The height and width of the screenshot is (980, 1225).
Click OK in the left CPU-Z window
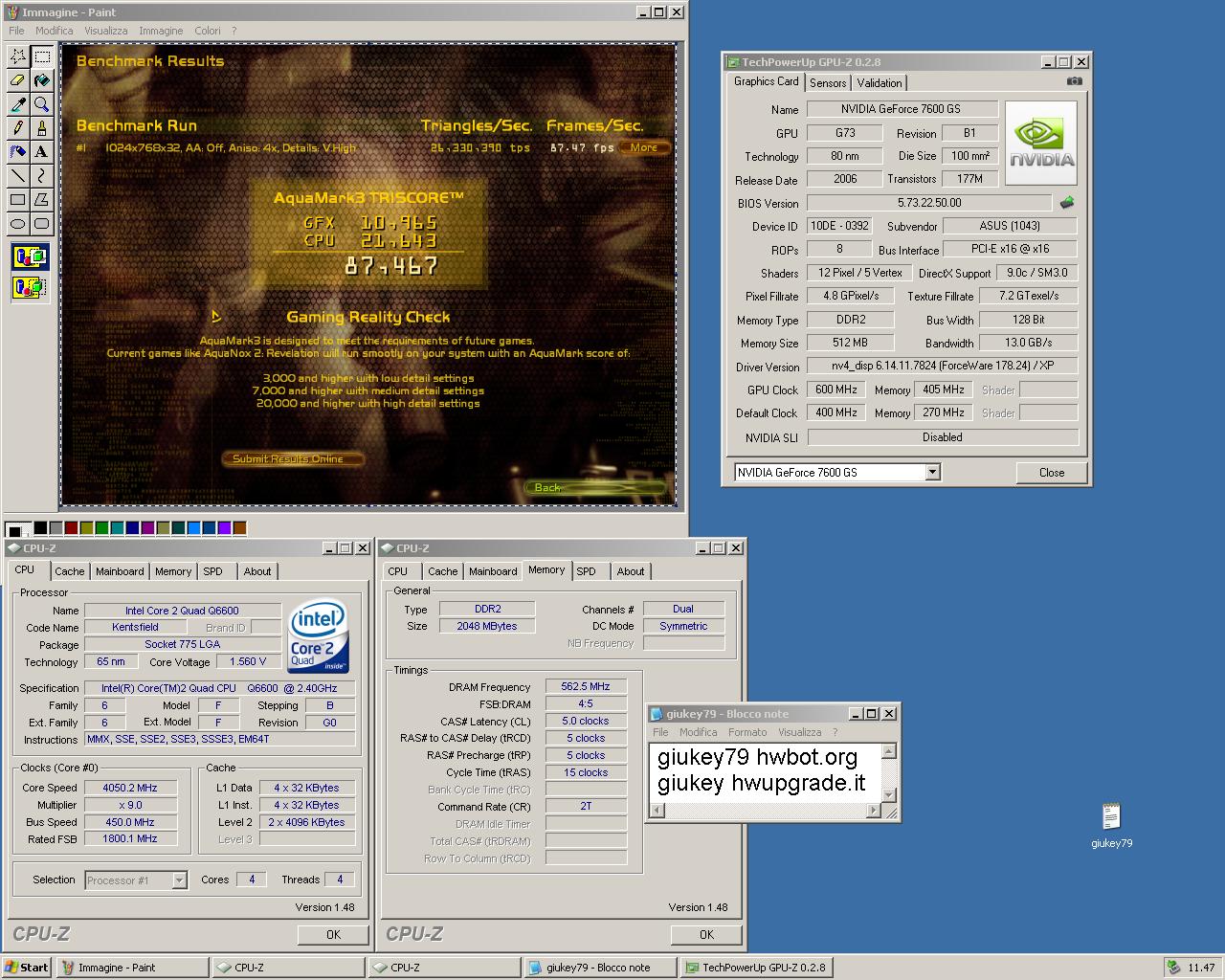pos(333,935)
